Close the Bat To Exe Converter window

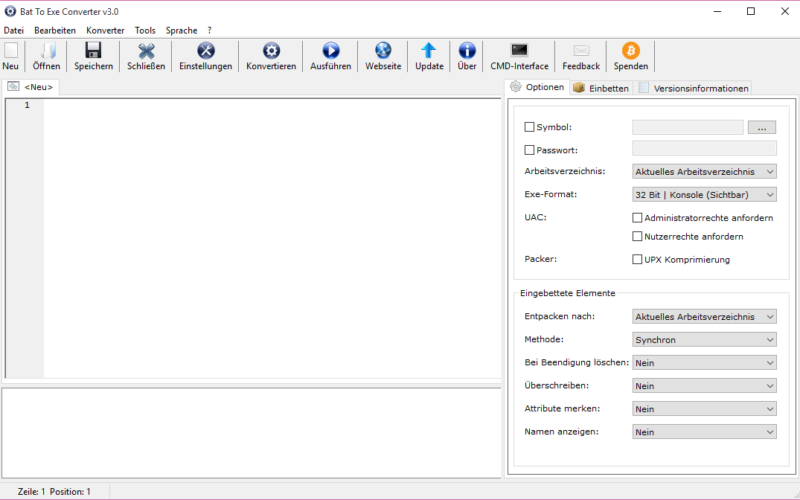point(785,11)
